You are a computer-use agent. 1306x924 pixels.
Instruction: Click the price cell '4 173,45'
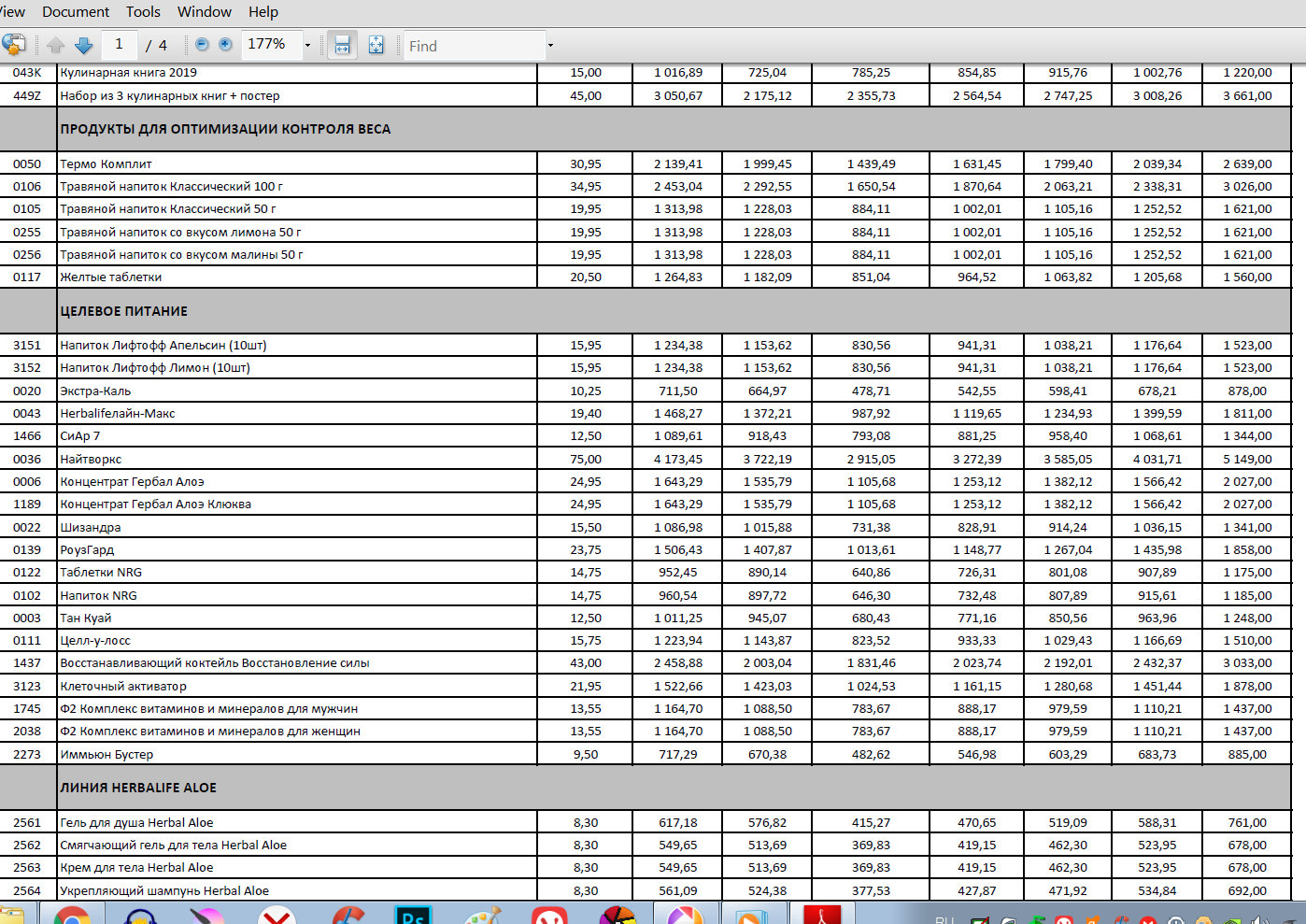678,459
